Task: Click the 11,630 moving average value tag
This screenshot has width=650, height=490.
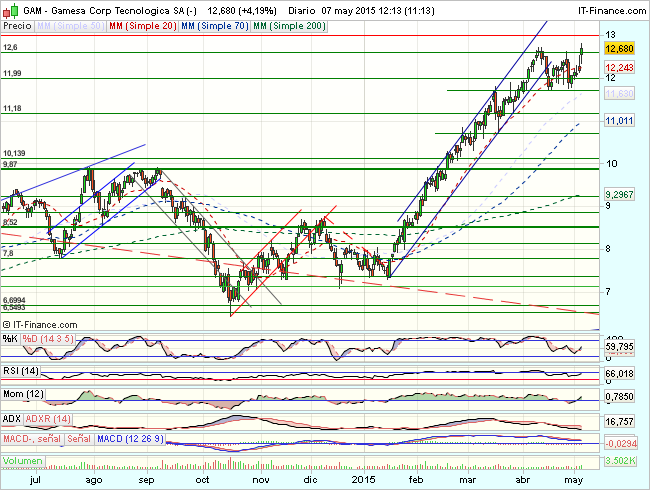Action: pyautogui.click(x=619, y=94)
